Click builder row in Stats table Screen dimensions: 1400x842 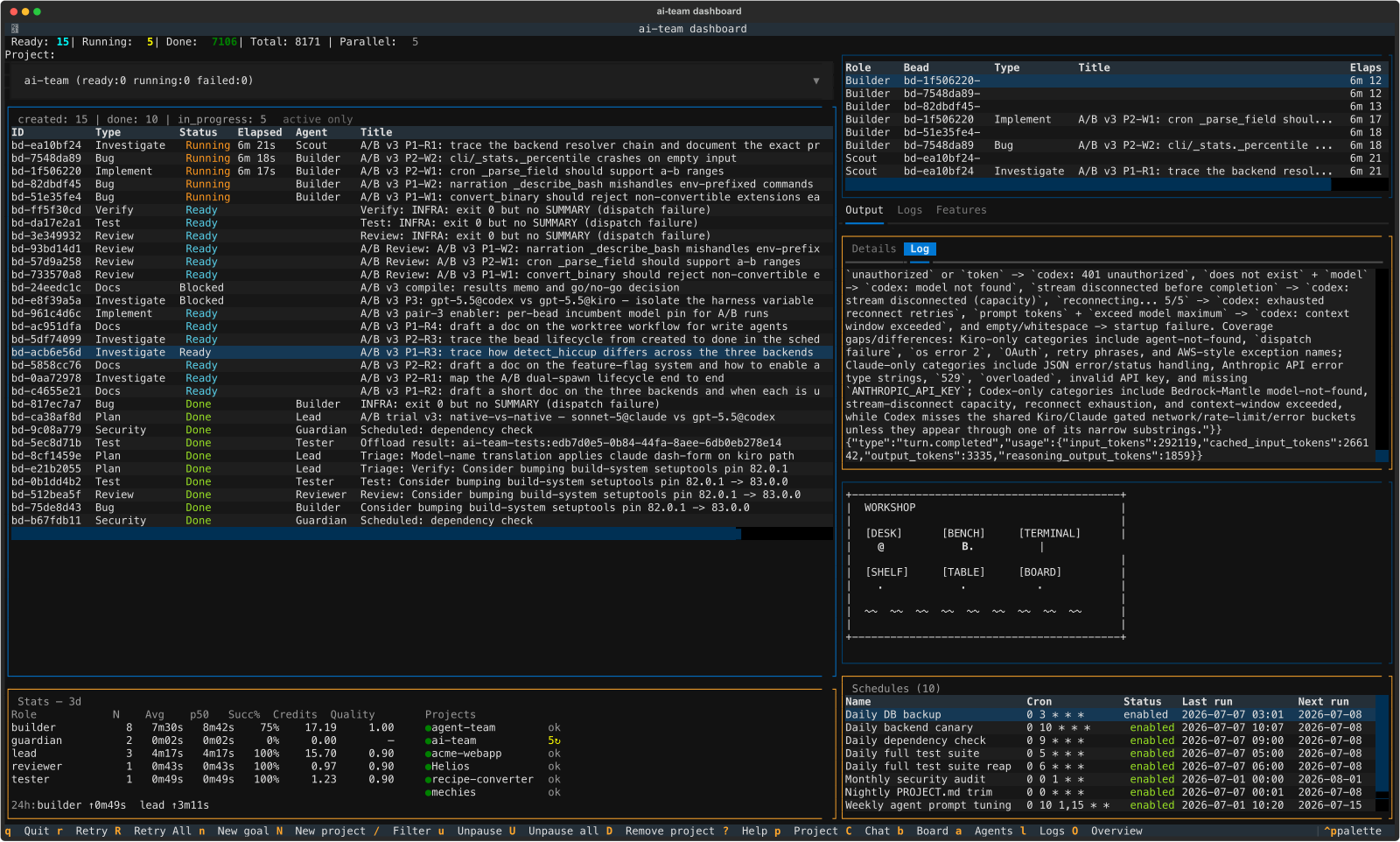(202, 728)
